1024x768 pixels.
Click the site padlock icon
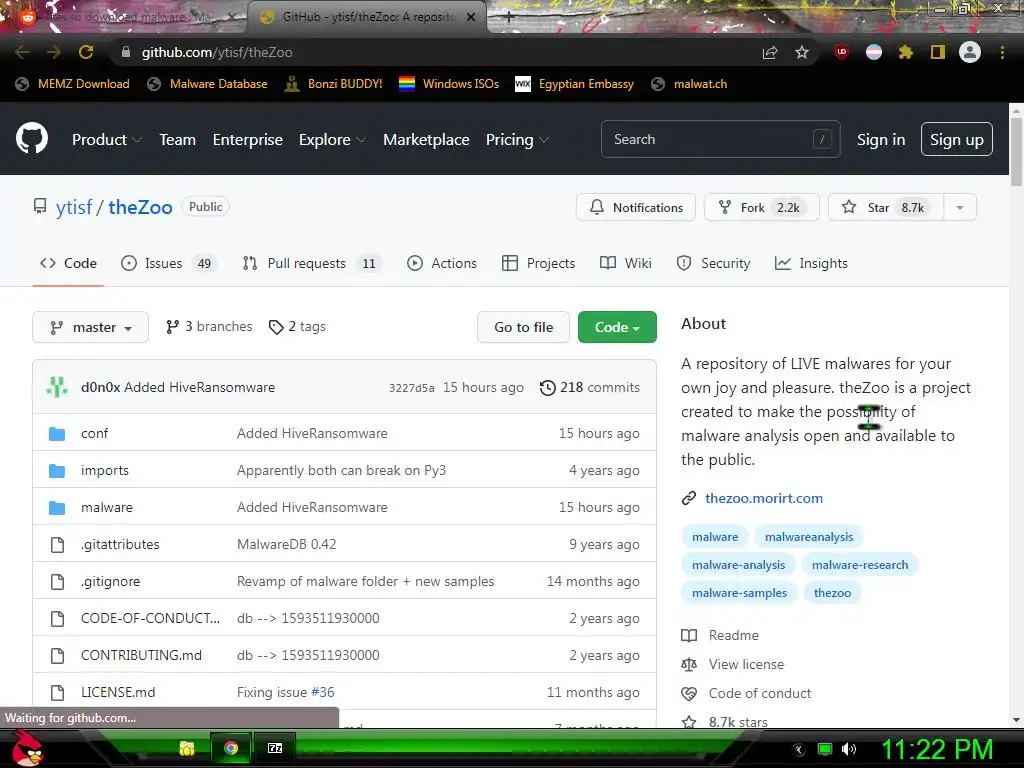[126, 52]
